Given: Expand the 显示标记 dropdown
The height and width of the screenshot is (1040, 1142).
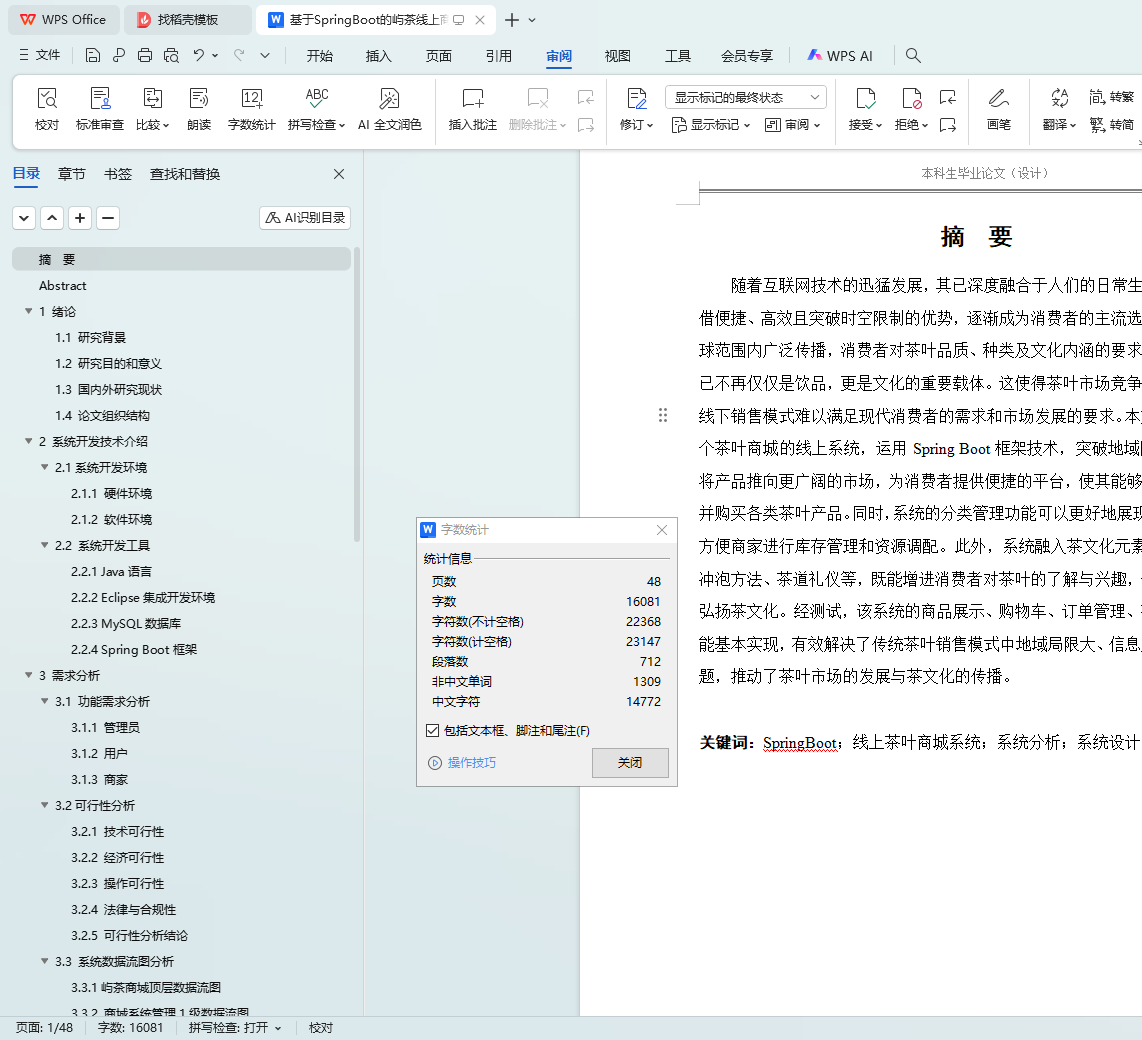Looking at the screenshot, I should (710, 125).
